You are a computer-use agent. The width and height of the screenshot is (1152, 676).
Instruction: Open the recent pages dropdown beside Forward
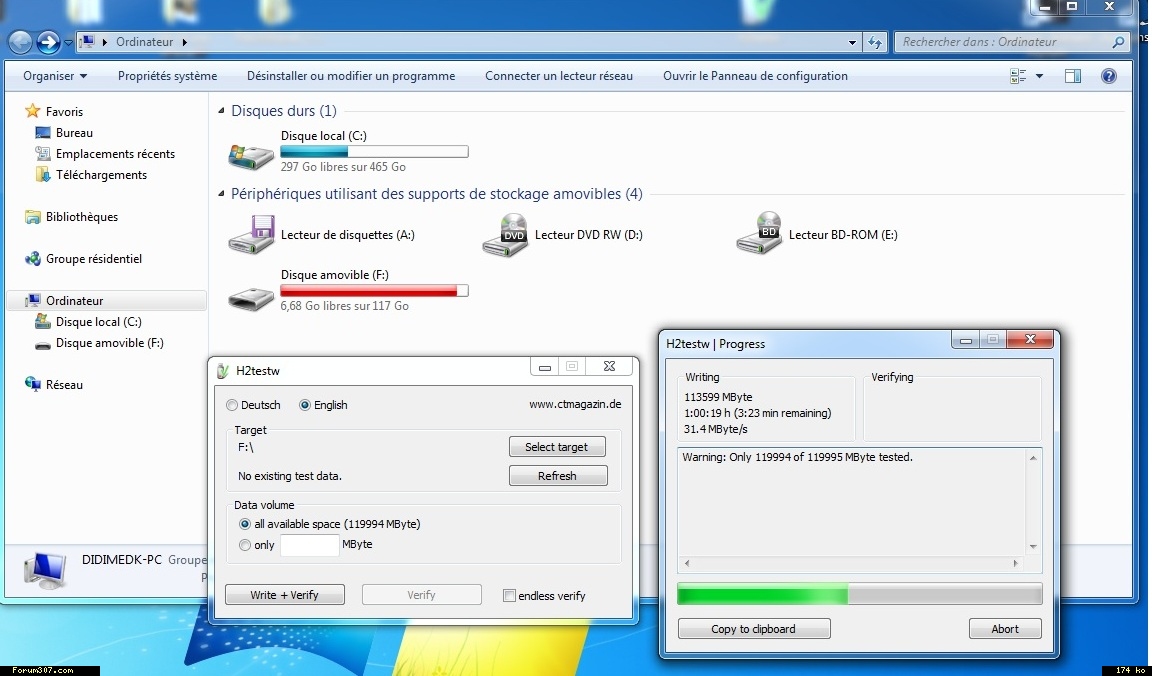click(68, 43)
